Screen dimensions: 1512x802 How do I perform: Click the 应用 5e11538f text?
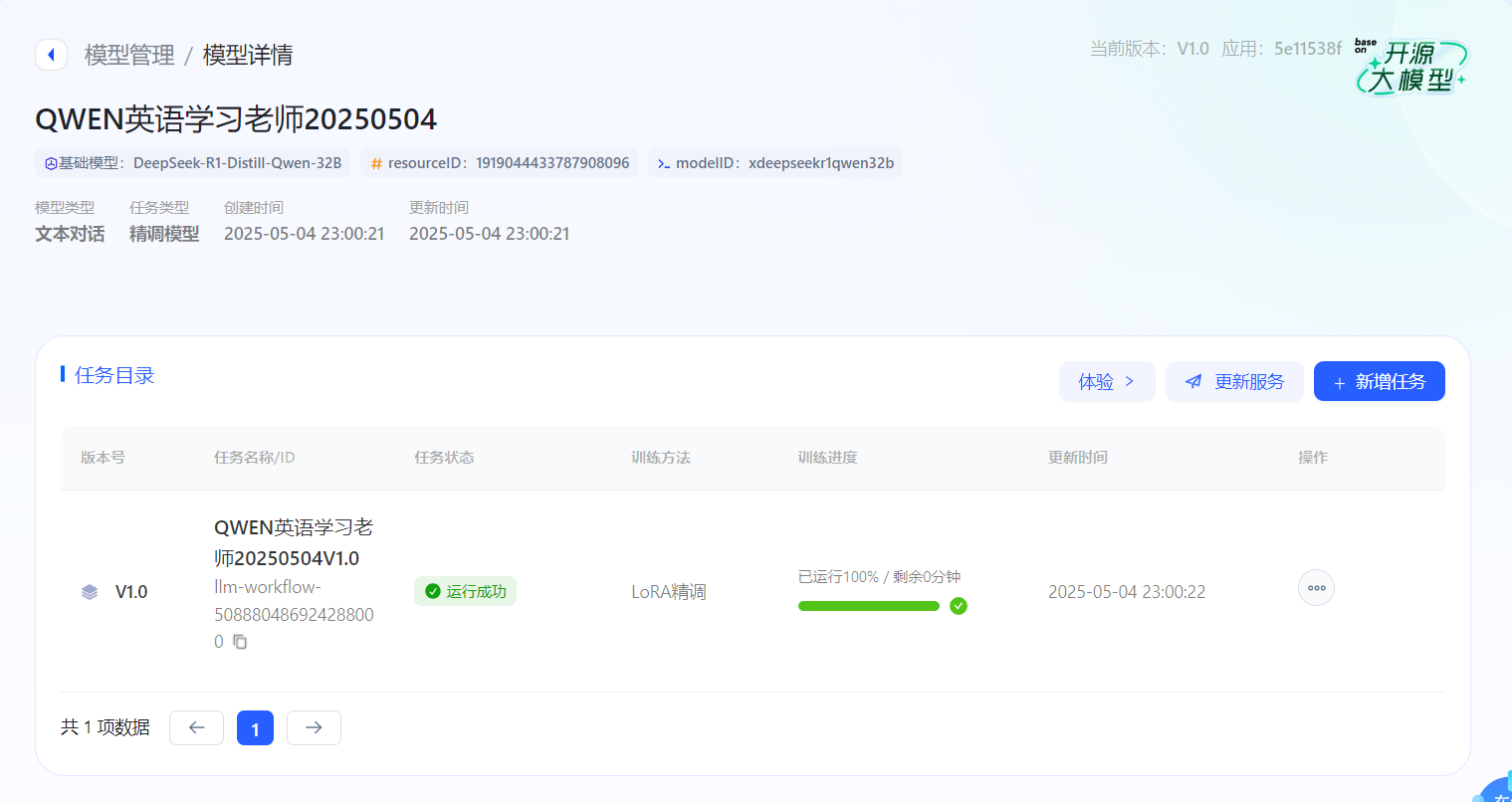point(1282,49)
